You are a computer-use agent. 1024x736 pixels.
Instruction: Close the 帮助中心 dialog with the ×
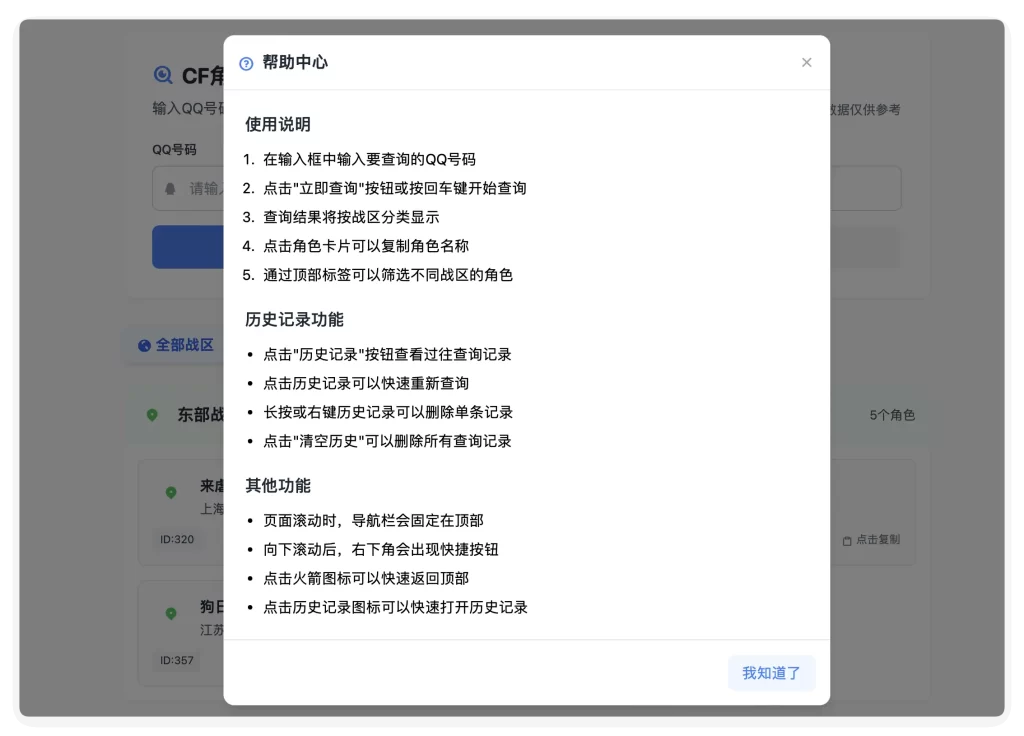tap(806, 62)
